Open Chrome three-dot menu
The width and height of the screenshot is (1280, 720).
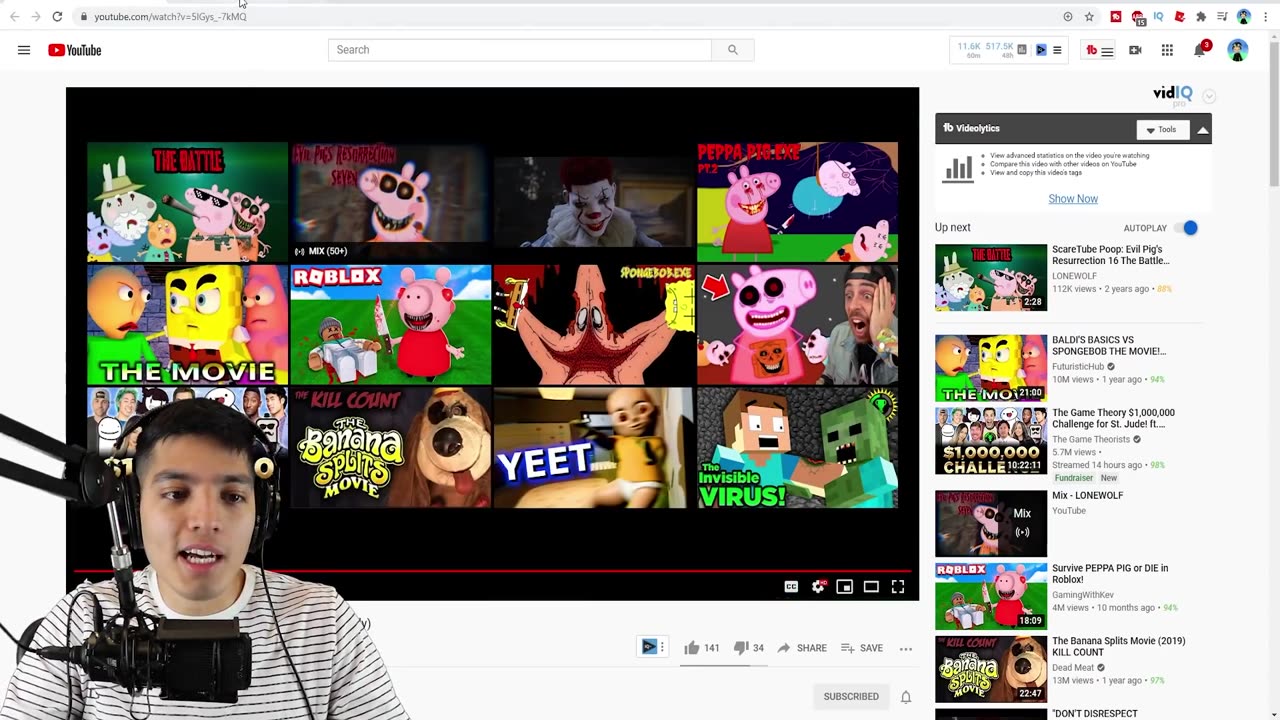pyautogui.click(x=1264, y=17)
